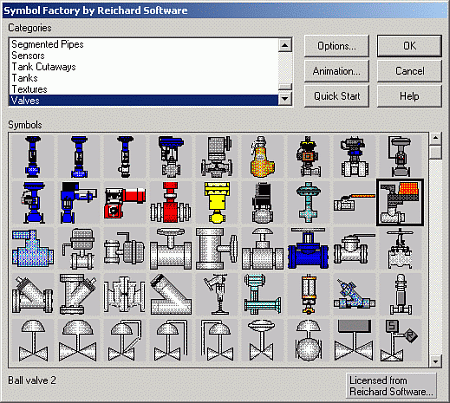Pick the selected Ball valve 2 symbol
Viewport: 450px width, 403px height.
click(400, 203)
